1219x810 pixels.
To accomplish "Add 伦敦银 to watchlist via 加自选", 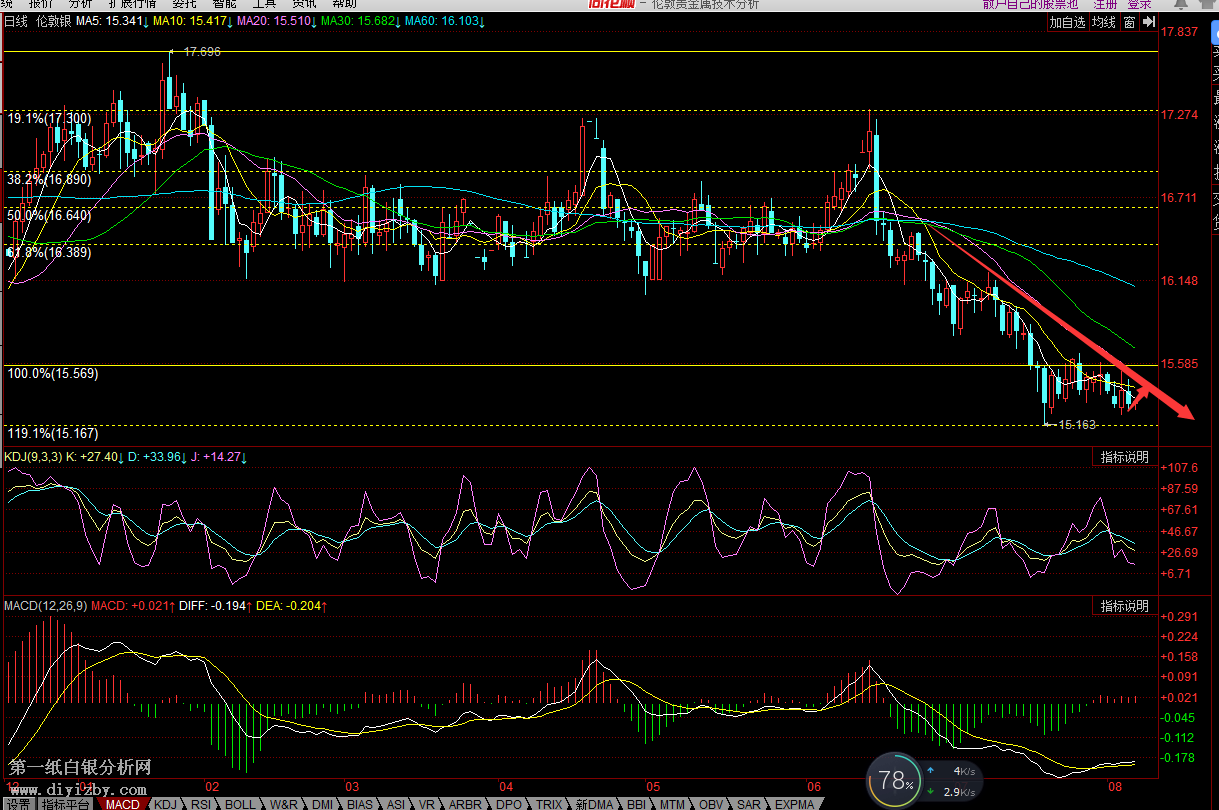I will coord(1067,22).
